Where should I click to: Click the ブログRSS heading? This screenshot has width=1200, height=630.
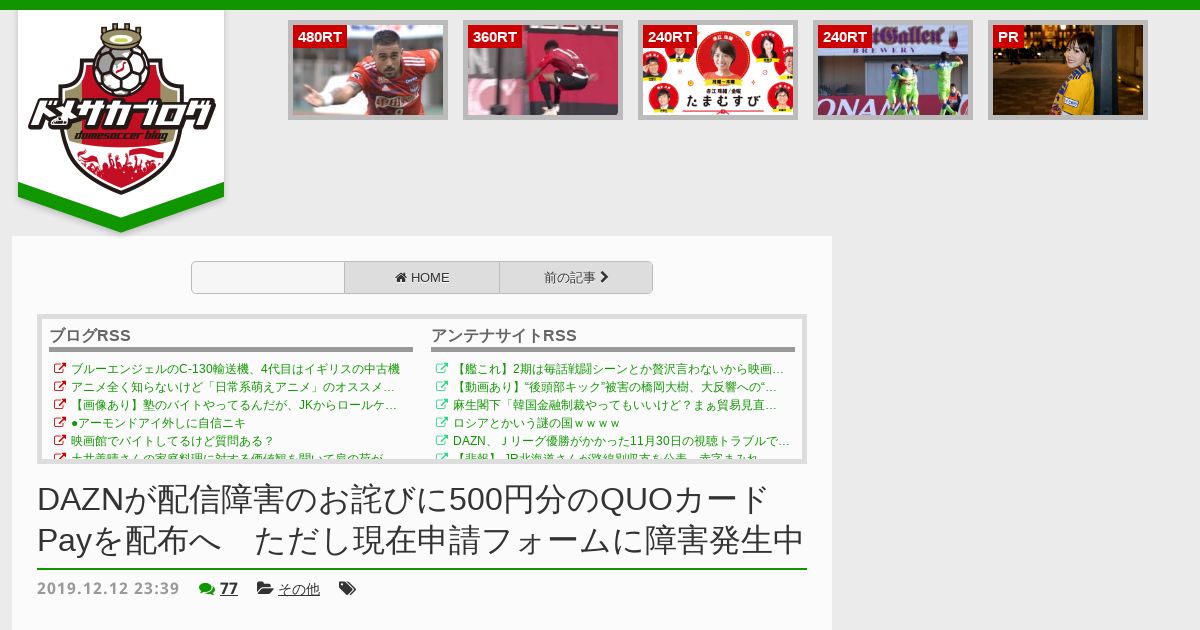[x=90, y=336]
